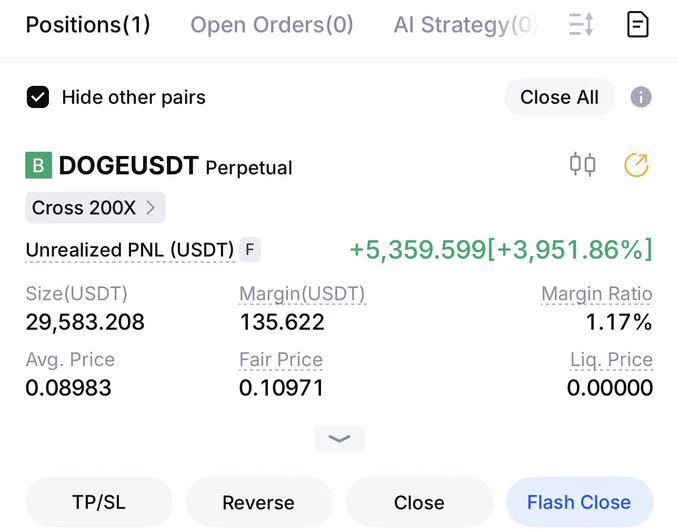Image resolution: width=679 pixels, height=532 pixels.
Task: Click the Close All info icon
Action: click(x=641, y=97)
